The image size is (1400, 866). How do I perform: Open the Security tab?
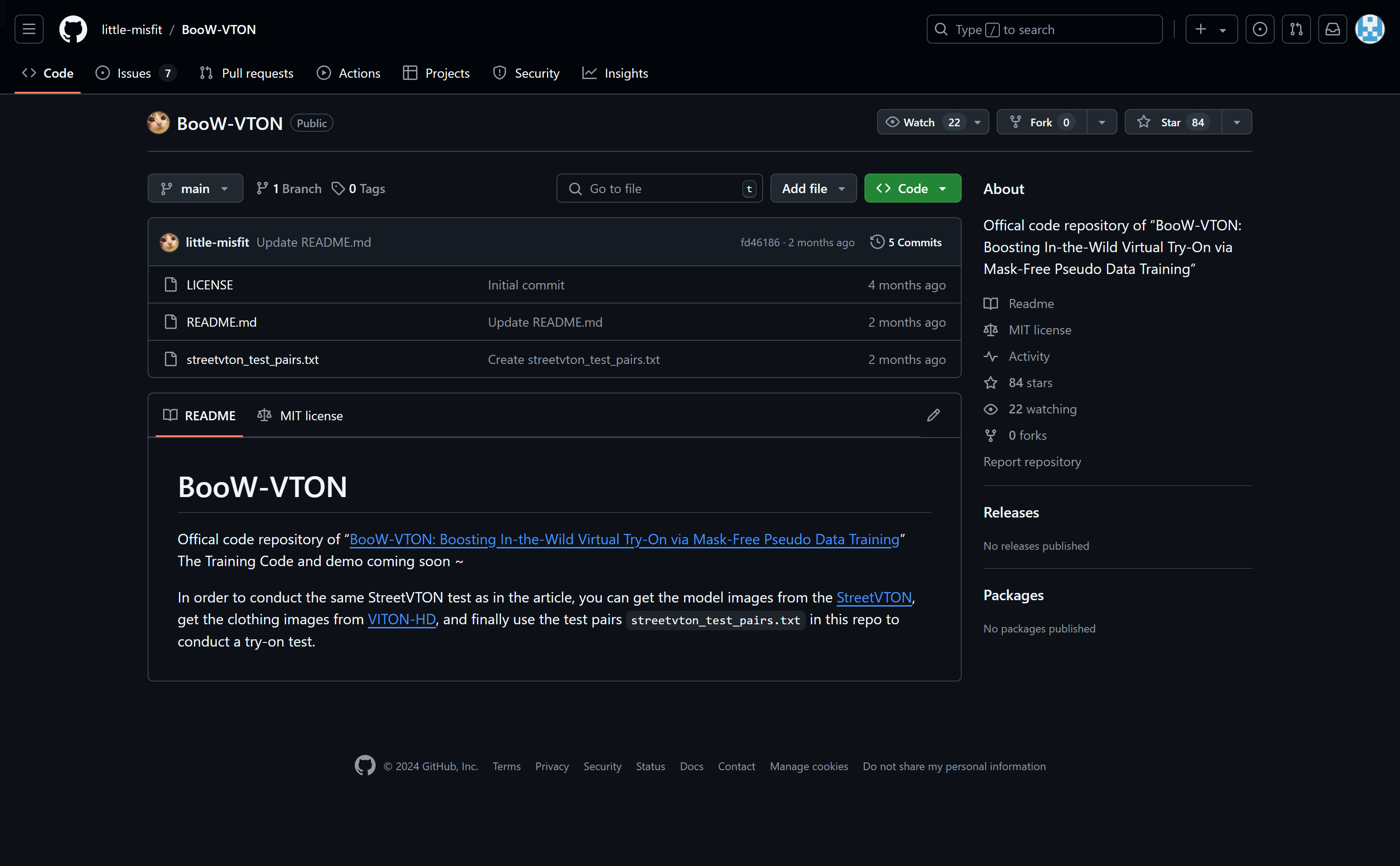tap(526, 73)
